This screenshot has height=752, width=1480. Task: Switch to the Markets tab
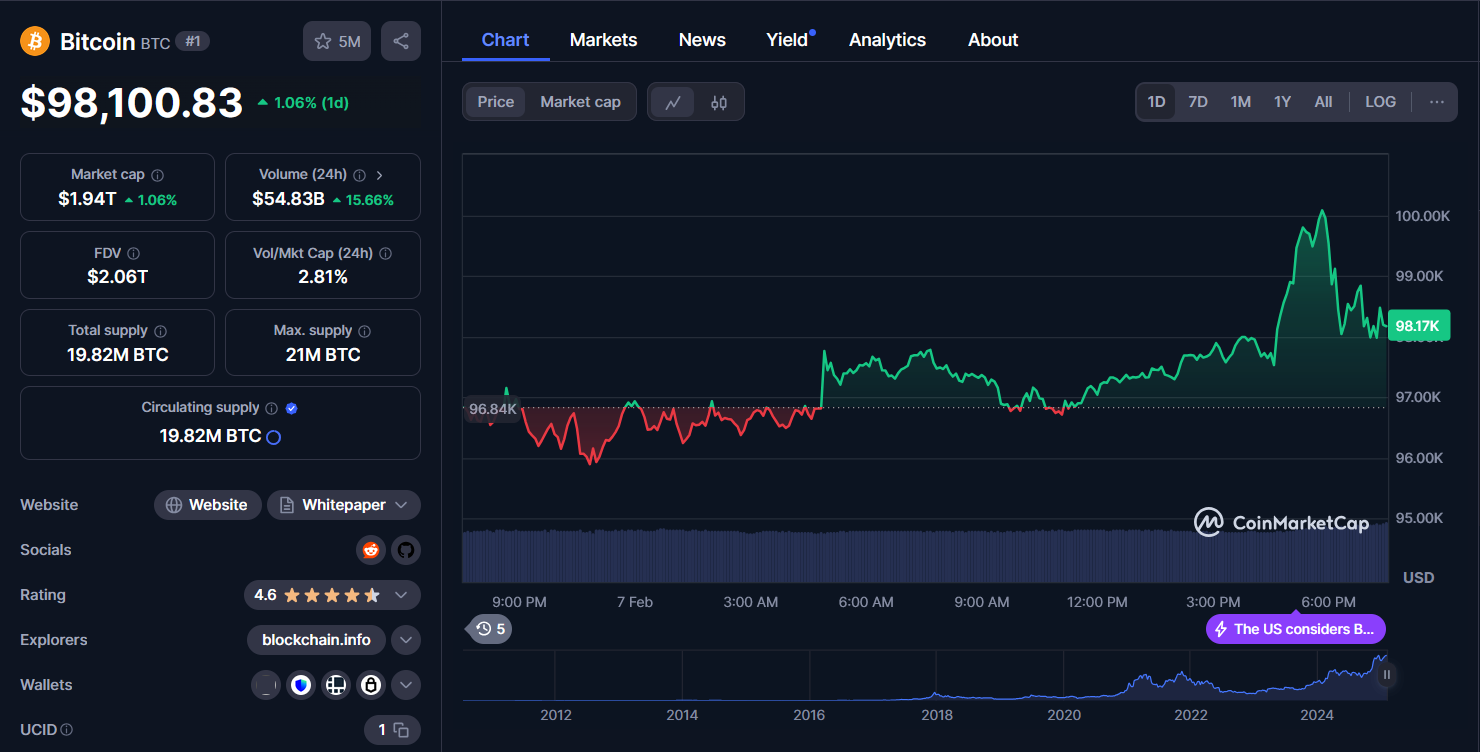tap(603, 39)
